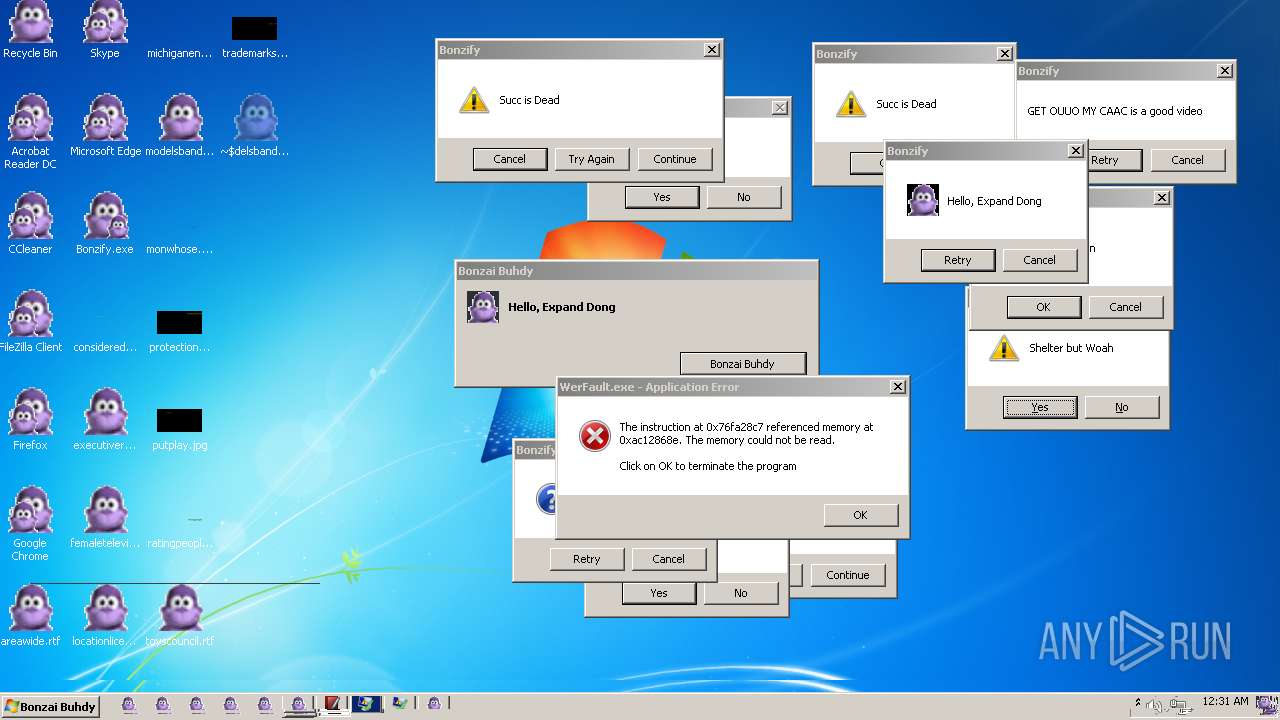Click Retry in question-mark Bonzify dialog

(x=587, y=559)
